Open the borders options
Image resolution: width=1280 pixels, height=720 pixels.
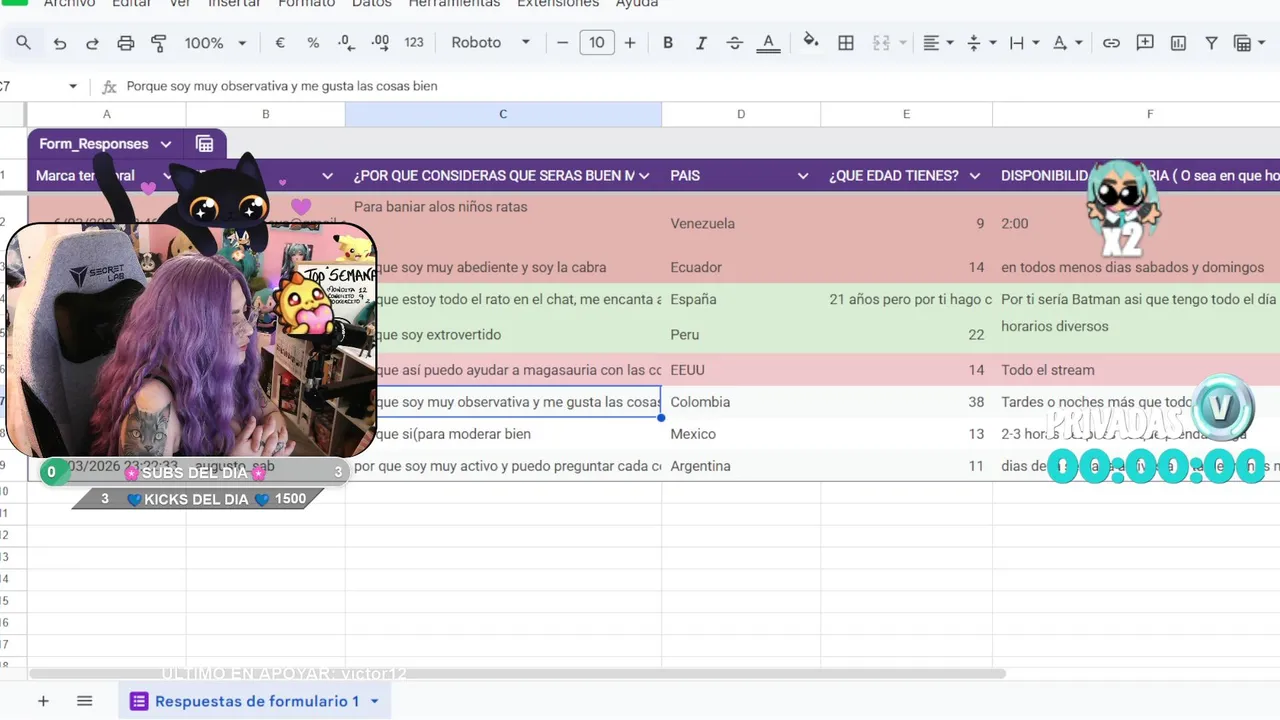click(x=846, y=43)
